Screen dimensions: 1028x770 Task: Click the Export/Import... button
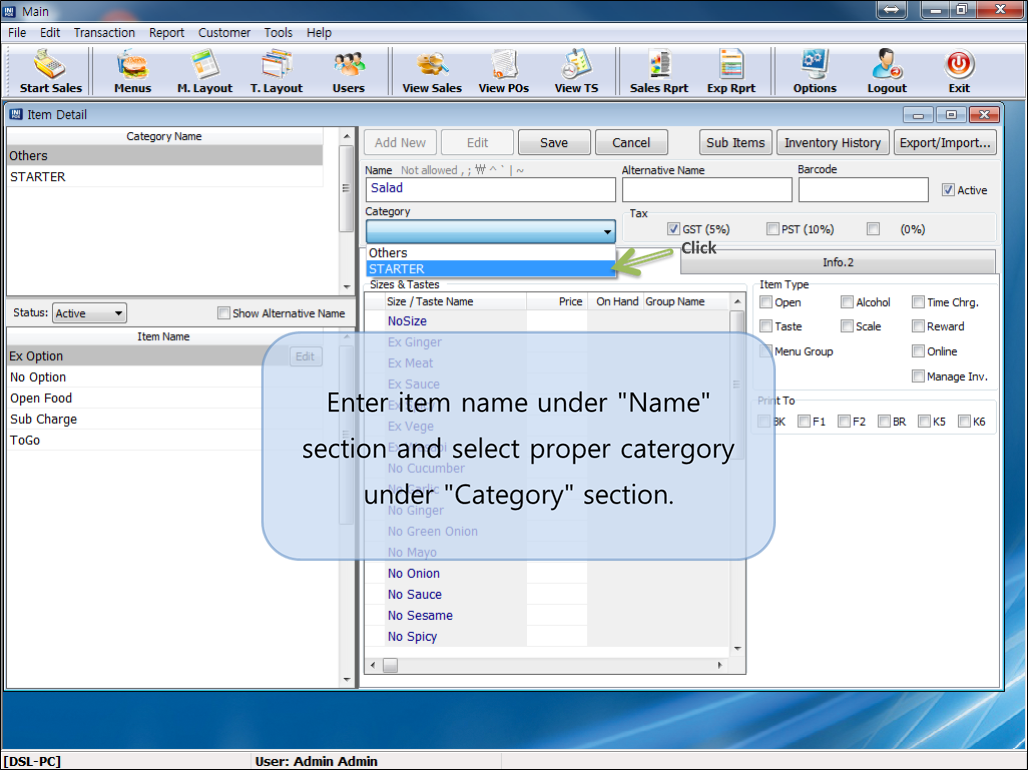pos(945,142)
